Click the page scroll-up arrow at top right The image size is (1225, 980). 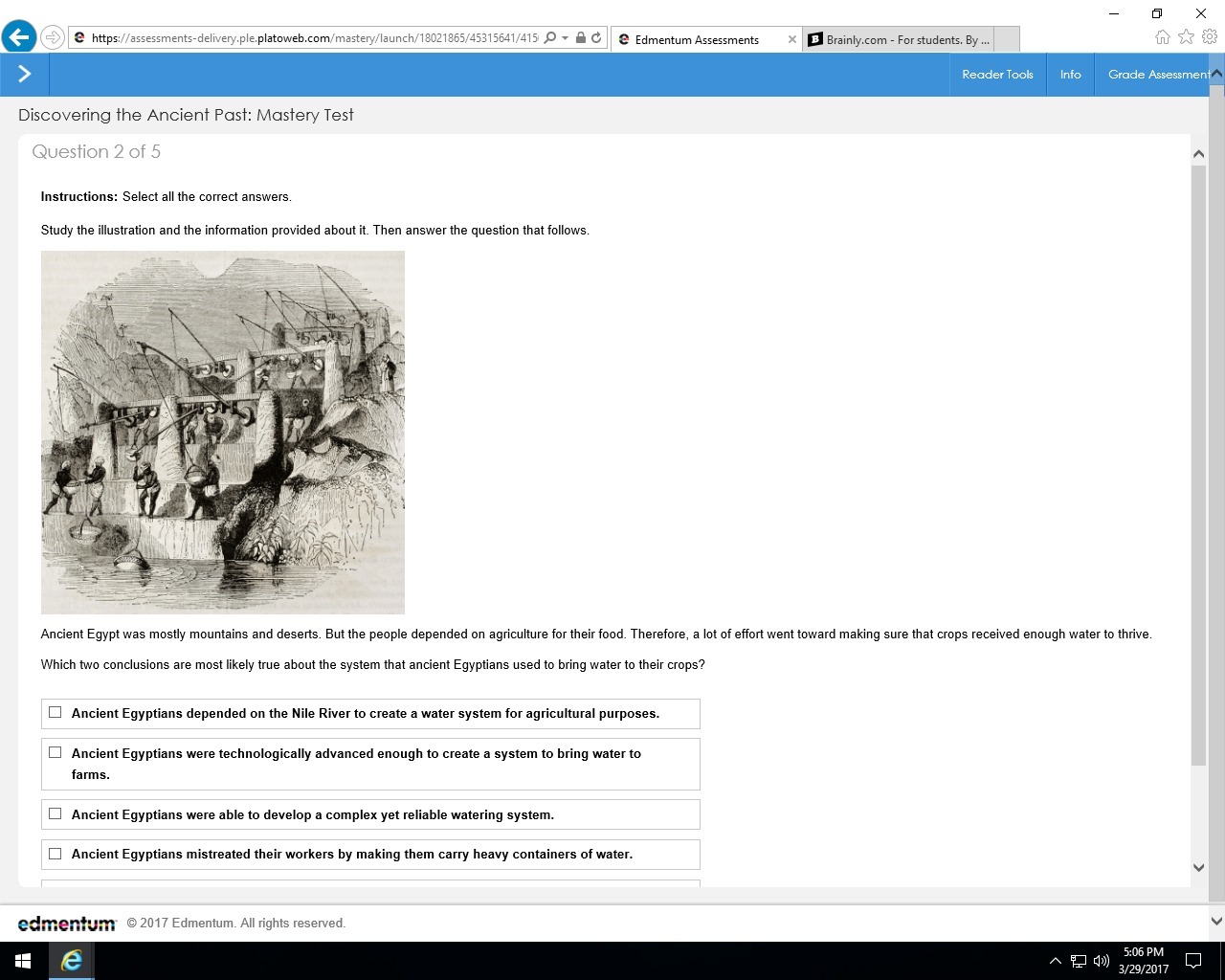tap(1217, 75)
